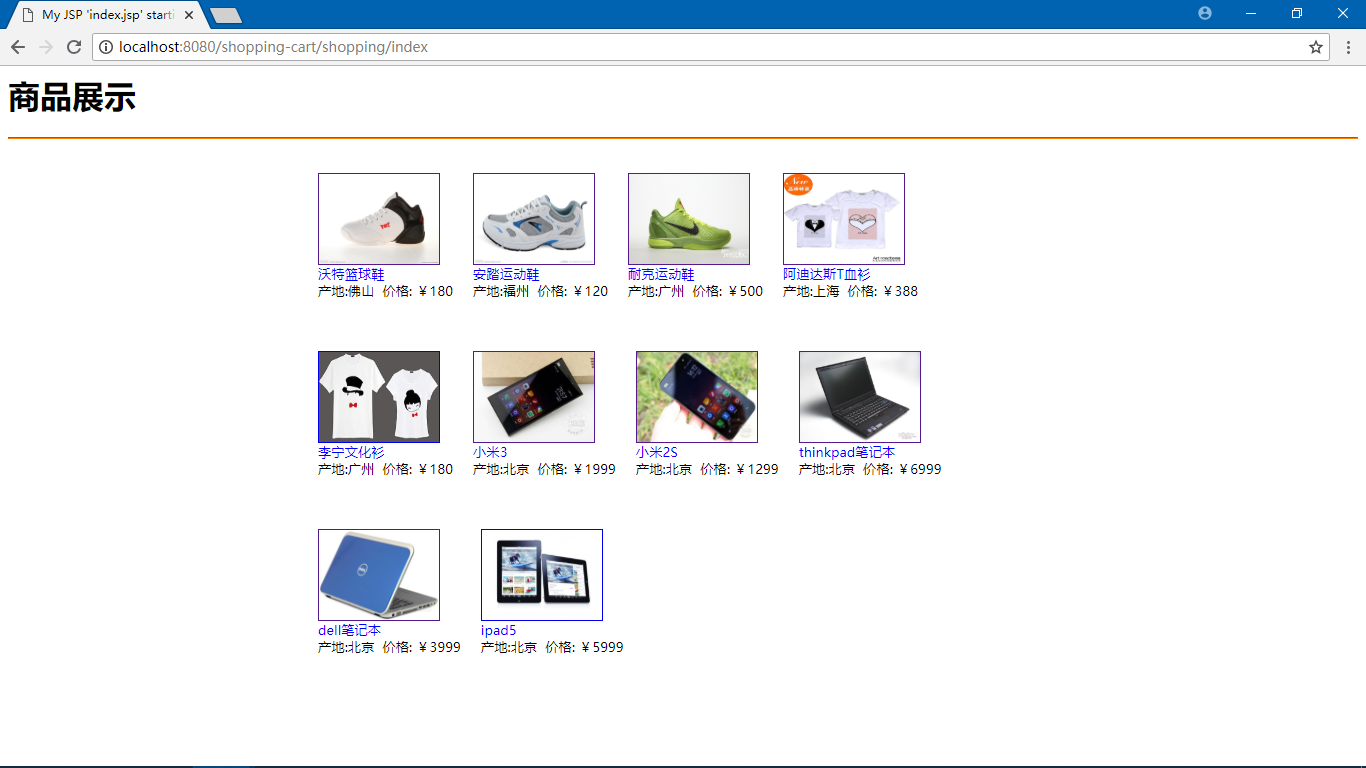
Task: Click the price text ¥500
Action: pyautogui.click(x=745, y=291)
